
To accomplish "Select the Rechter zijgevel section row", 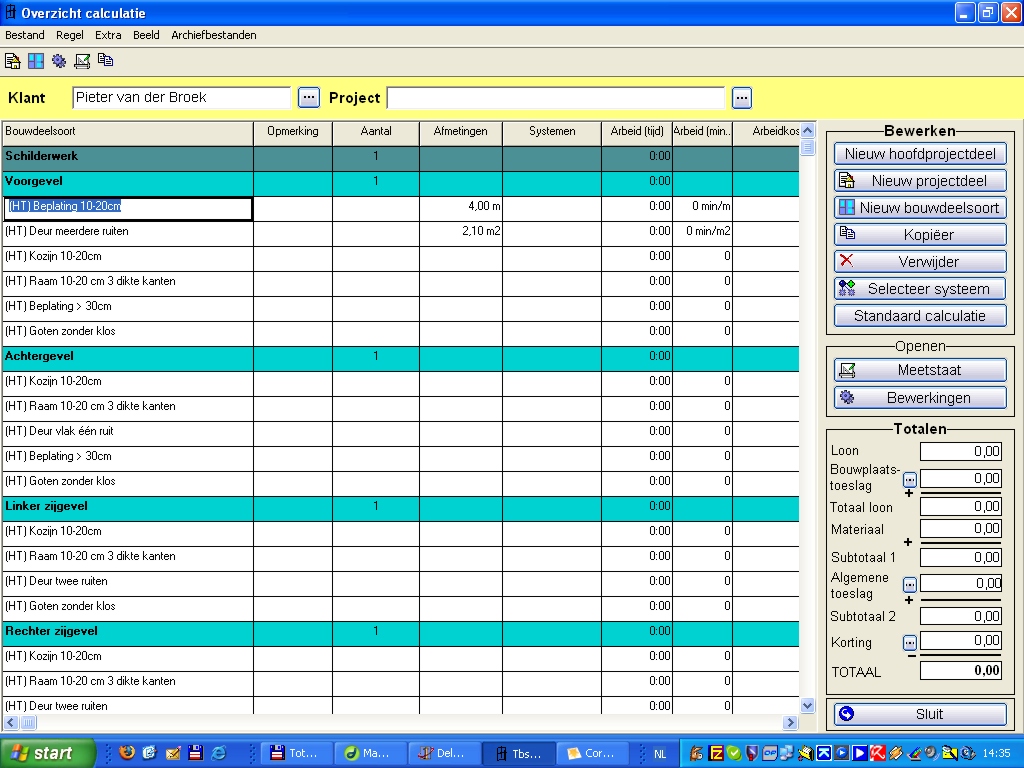I will pyautogui.click(x=401, y=632).
